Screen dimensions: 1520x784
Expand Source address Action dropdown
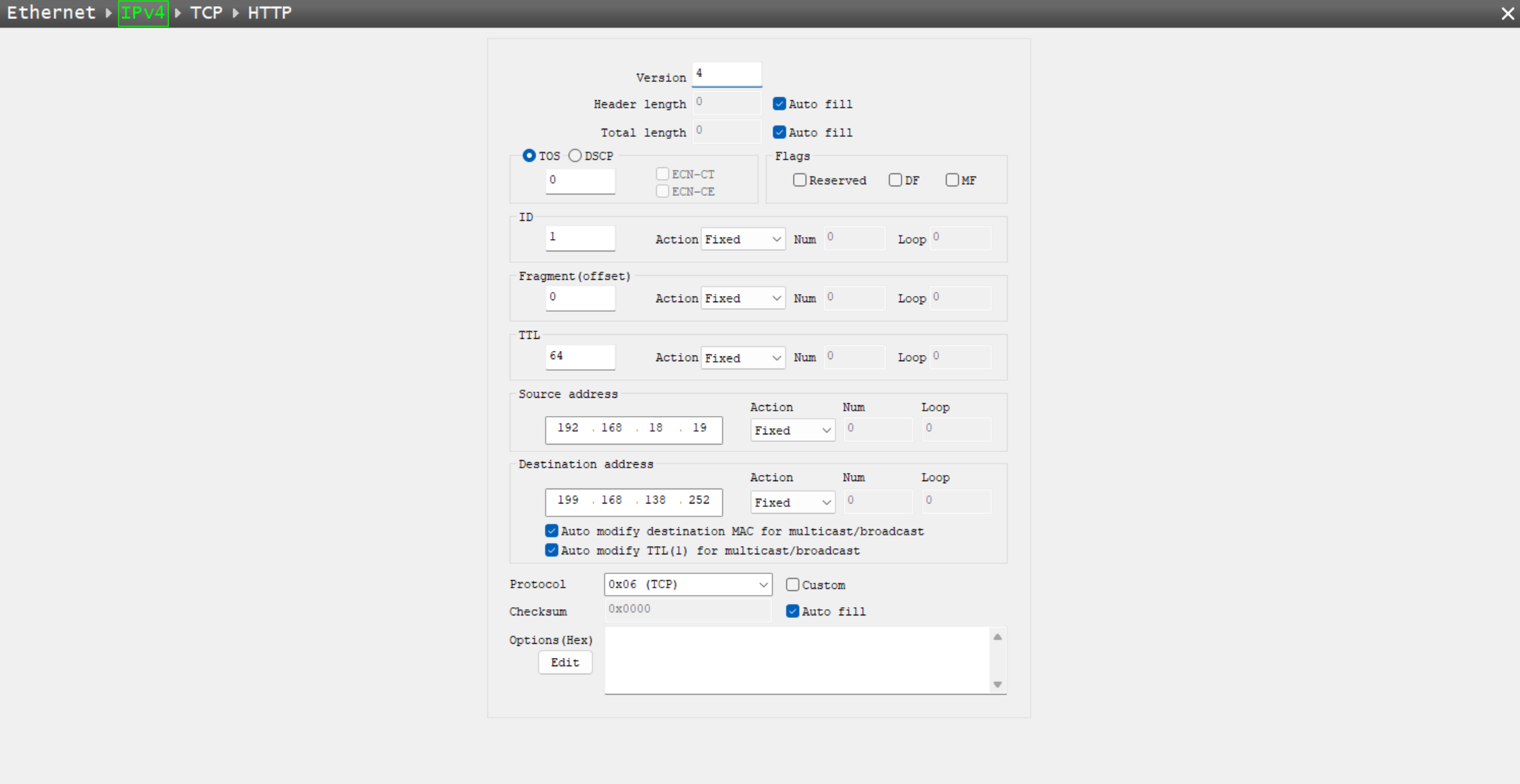(792, 430)
